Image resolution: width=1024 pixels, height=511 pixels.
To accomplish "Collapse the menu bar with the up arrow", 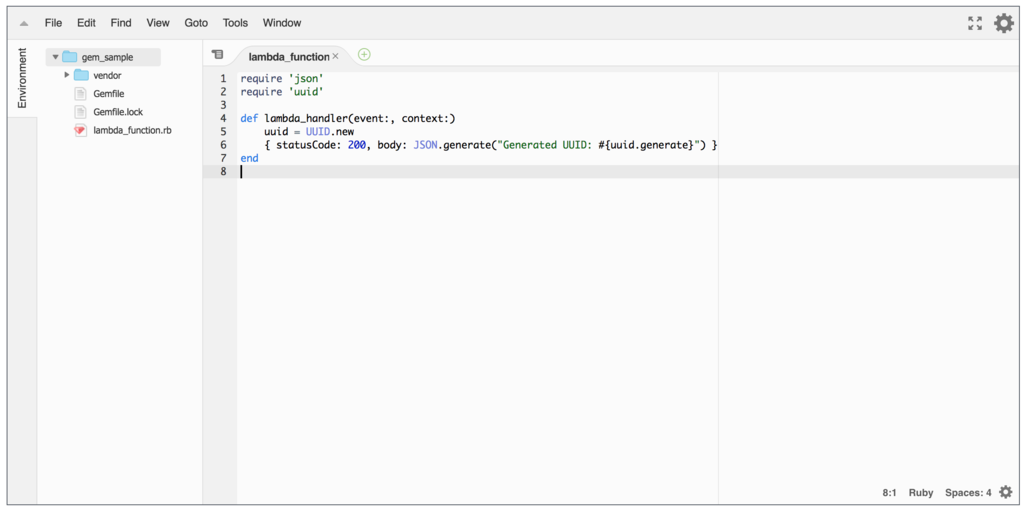I will pyautogui.click(x=24, y=23).
